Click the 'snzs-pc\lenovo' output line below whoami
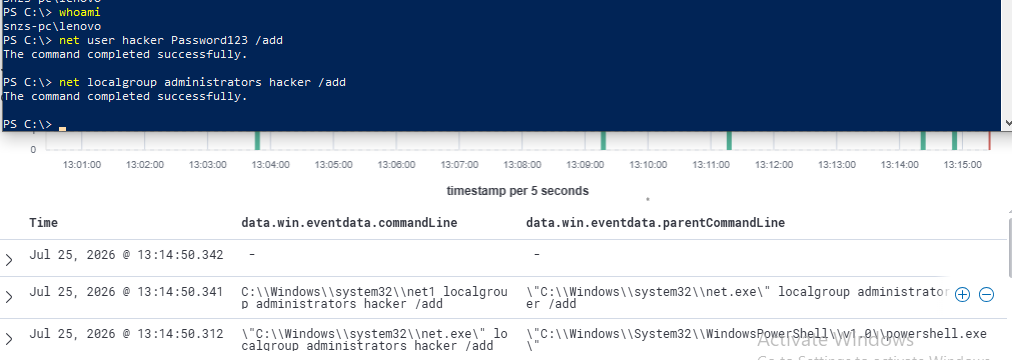 pyautogui.click(x=52, y=26)
